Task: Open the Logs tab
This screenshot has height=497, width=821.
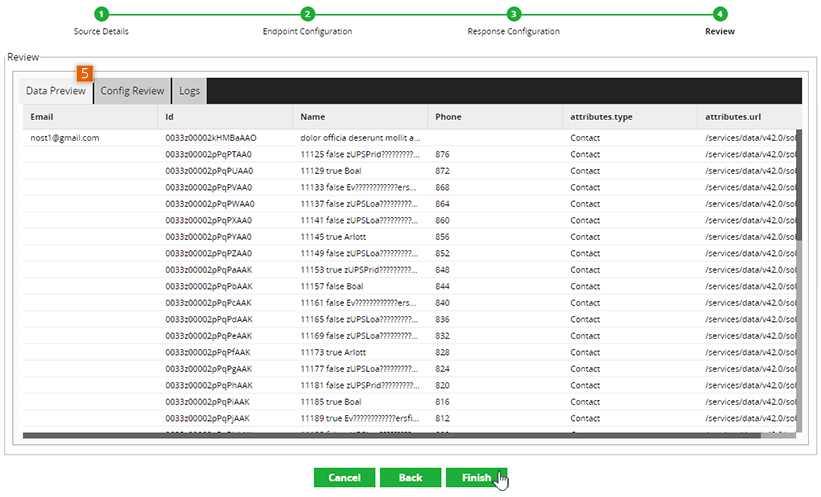Action: pos(189,91)
